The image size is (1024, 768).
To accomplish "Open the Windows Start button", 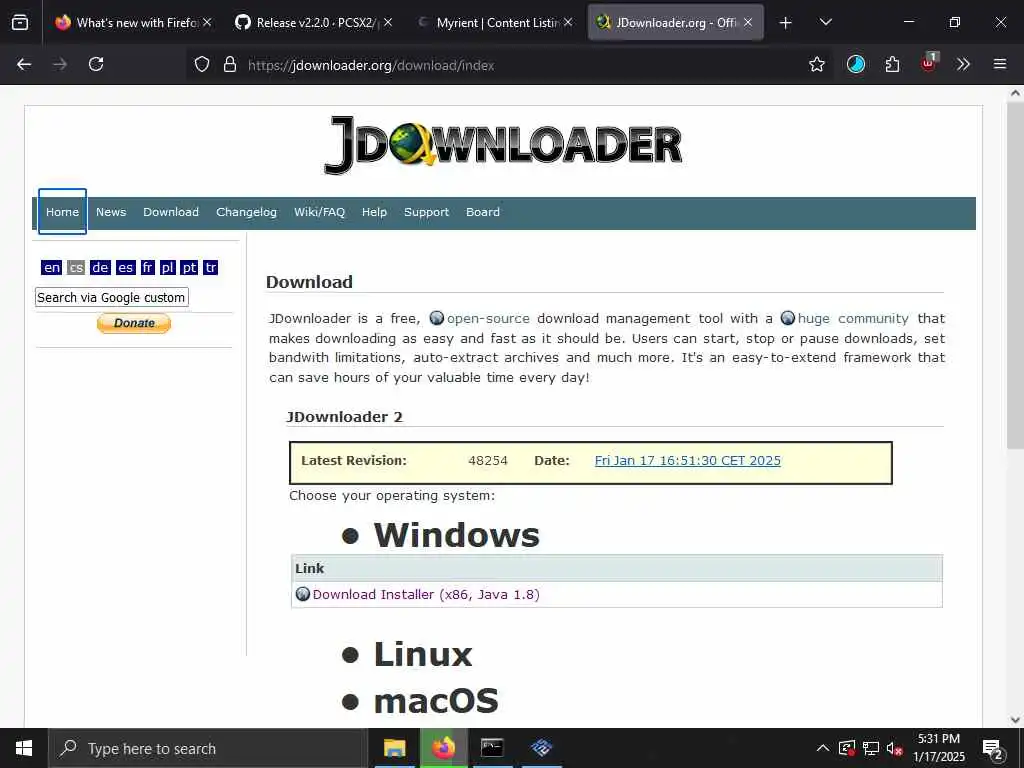I will [x=24, y=748].
